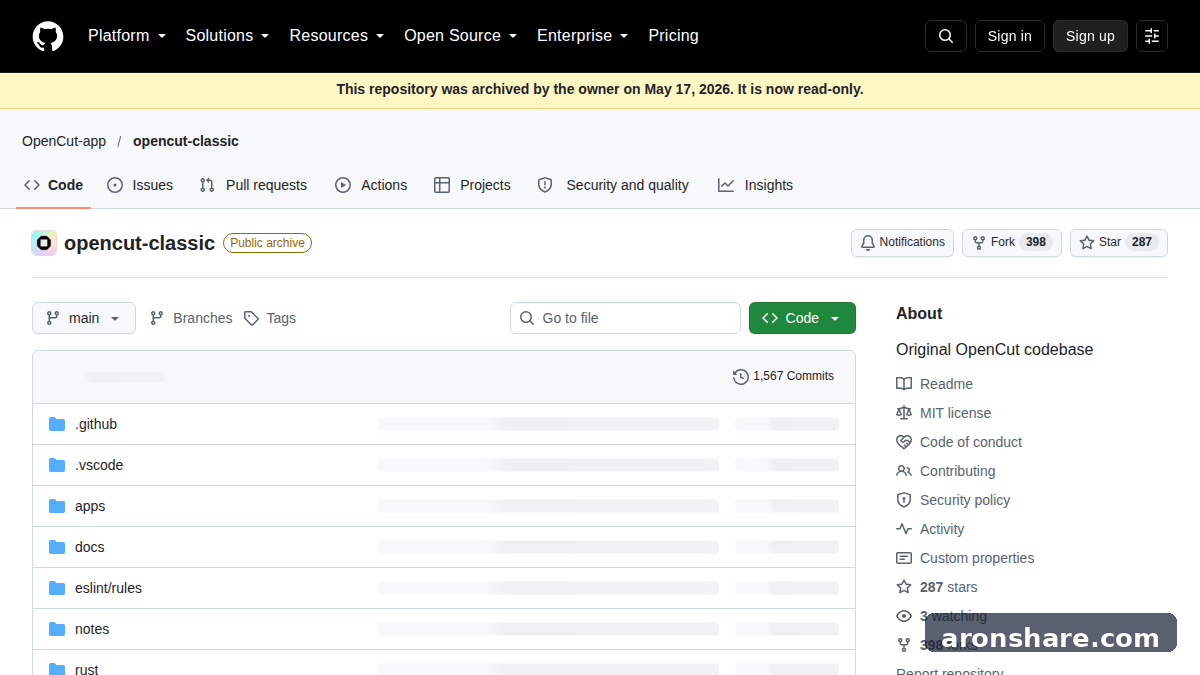Click the opencut-classic repository avatar icon
This screenshot has height=675, width=1200.
pyautogui.click(x=44, y=243)
